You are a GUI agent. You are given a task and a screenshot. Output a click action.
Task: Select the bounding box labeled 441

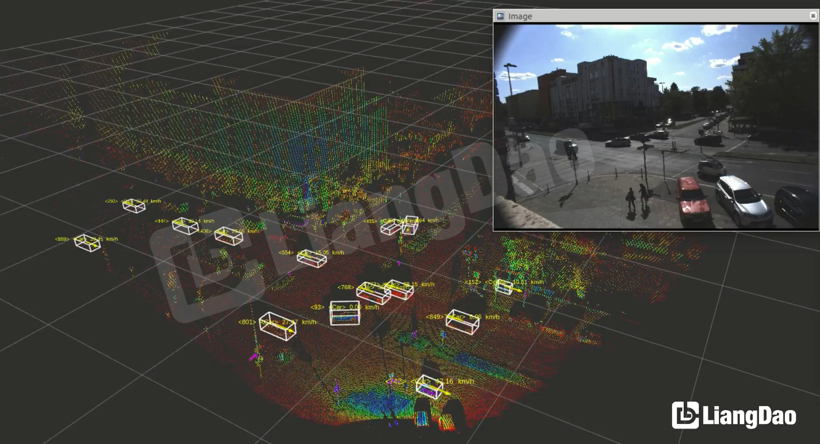click(x=185, y=225)
